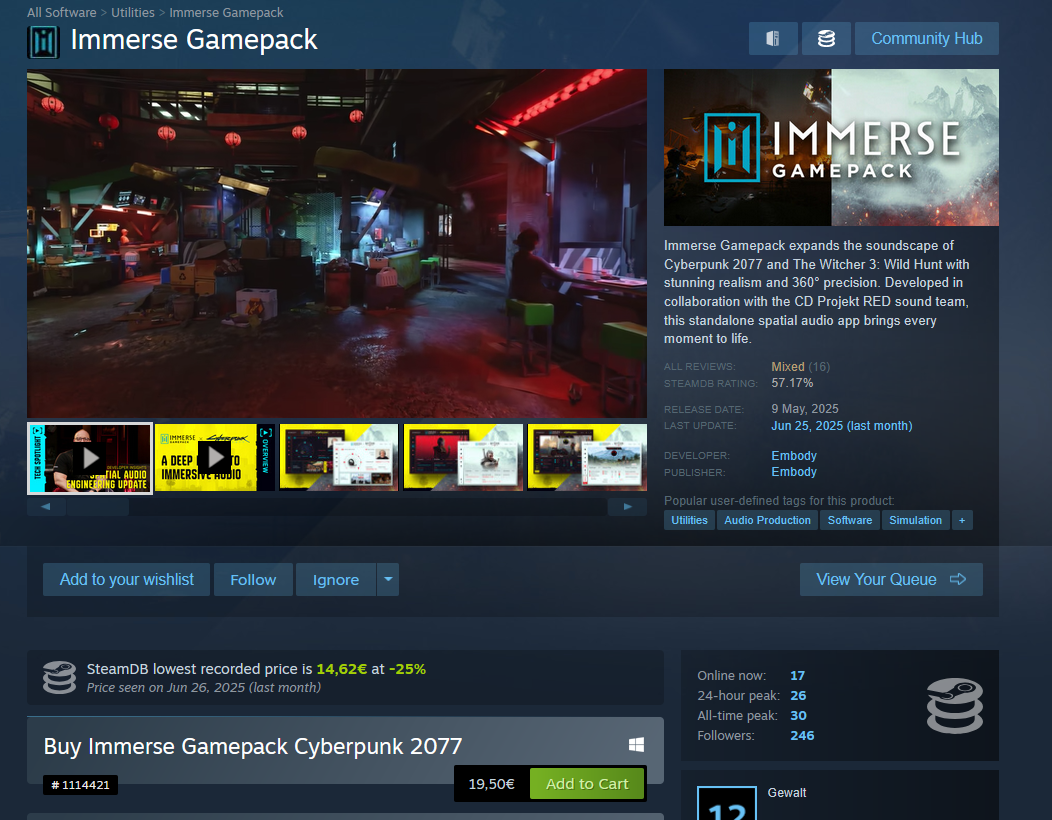The height and width of the screenshot is (820, 1052).
Task: Click the Gewalt rating descriptor
Action: point(786,793)
